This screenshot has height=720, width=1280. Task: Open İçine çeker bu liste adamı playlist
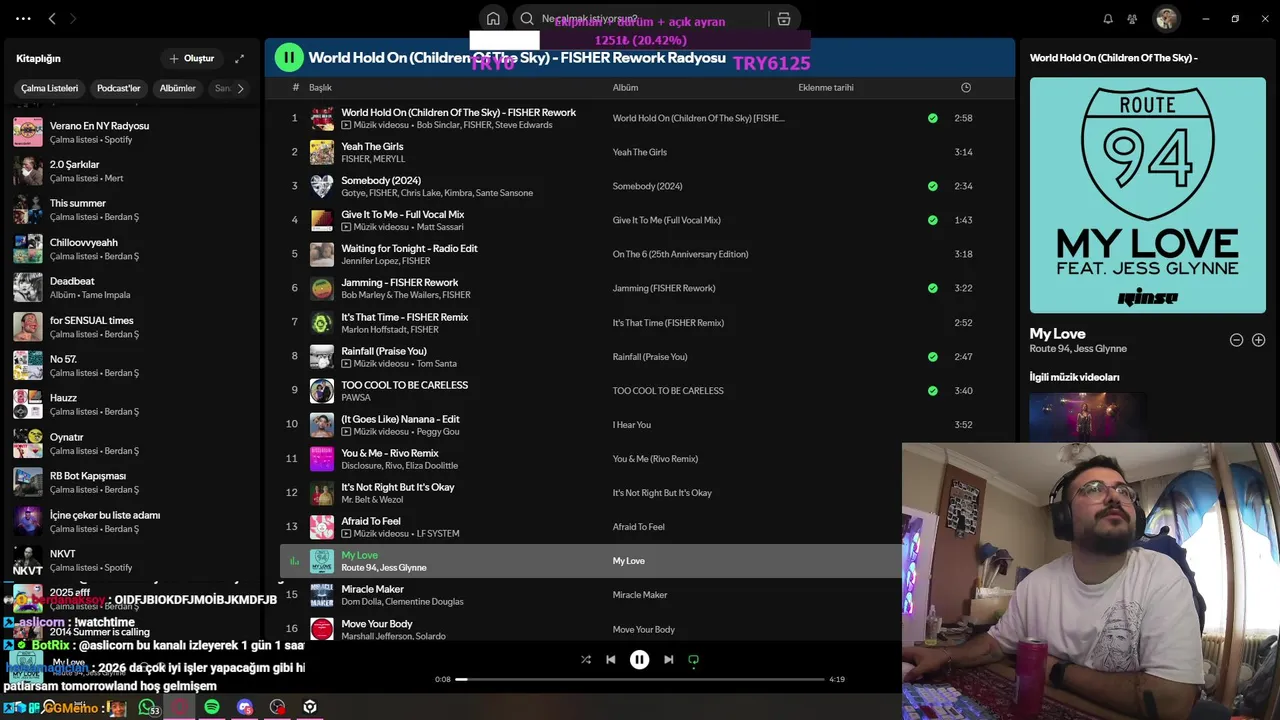point(132,522)
